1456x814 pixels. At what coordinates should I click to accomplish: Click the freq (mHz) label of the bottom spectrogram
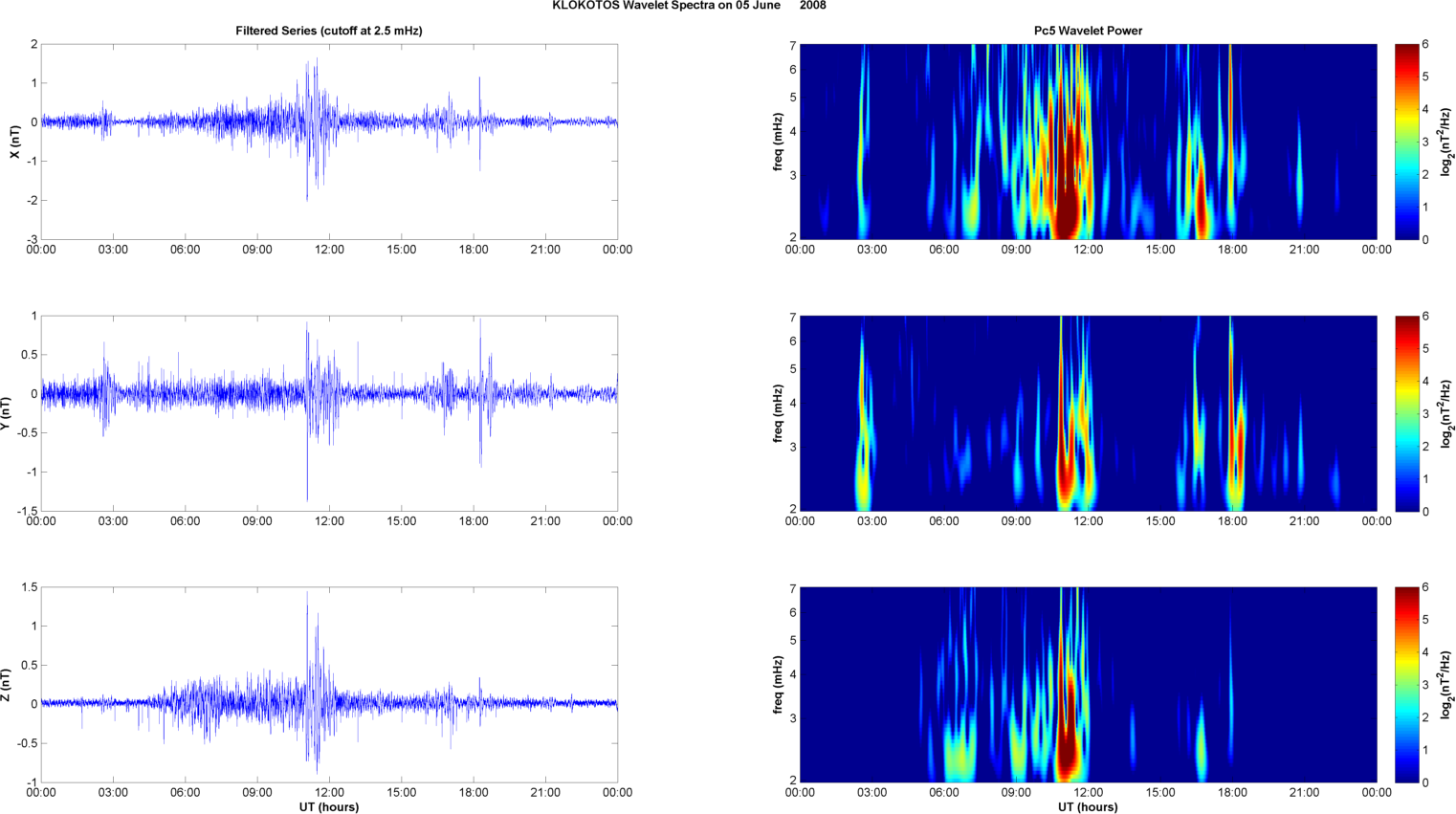pos(779,685)
